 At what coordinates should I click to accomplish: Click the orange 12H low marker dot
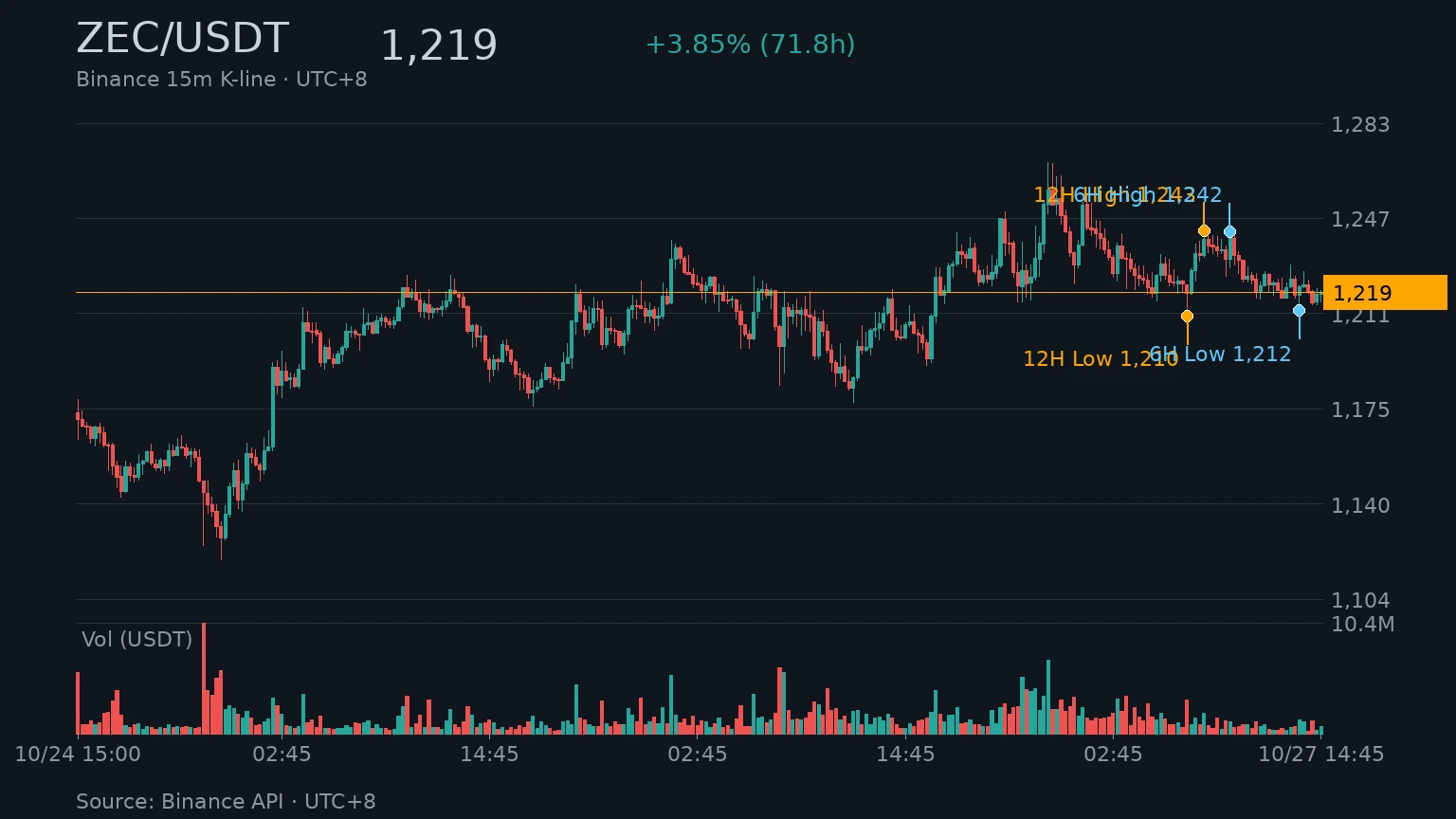(x=1187, y=316)
